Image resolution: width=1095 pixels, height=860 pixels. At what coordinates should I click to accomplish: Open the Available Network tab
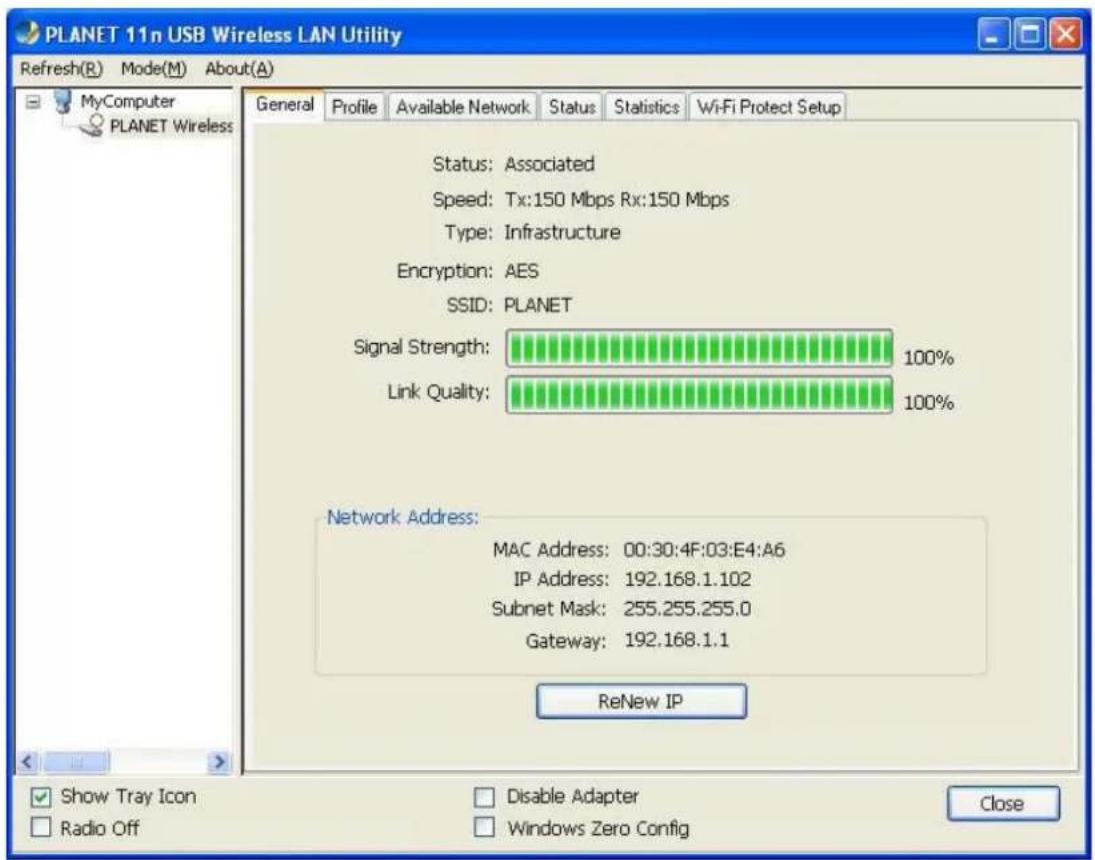[462, 107]
